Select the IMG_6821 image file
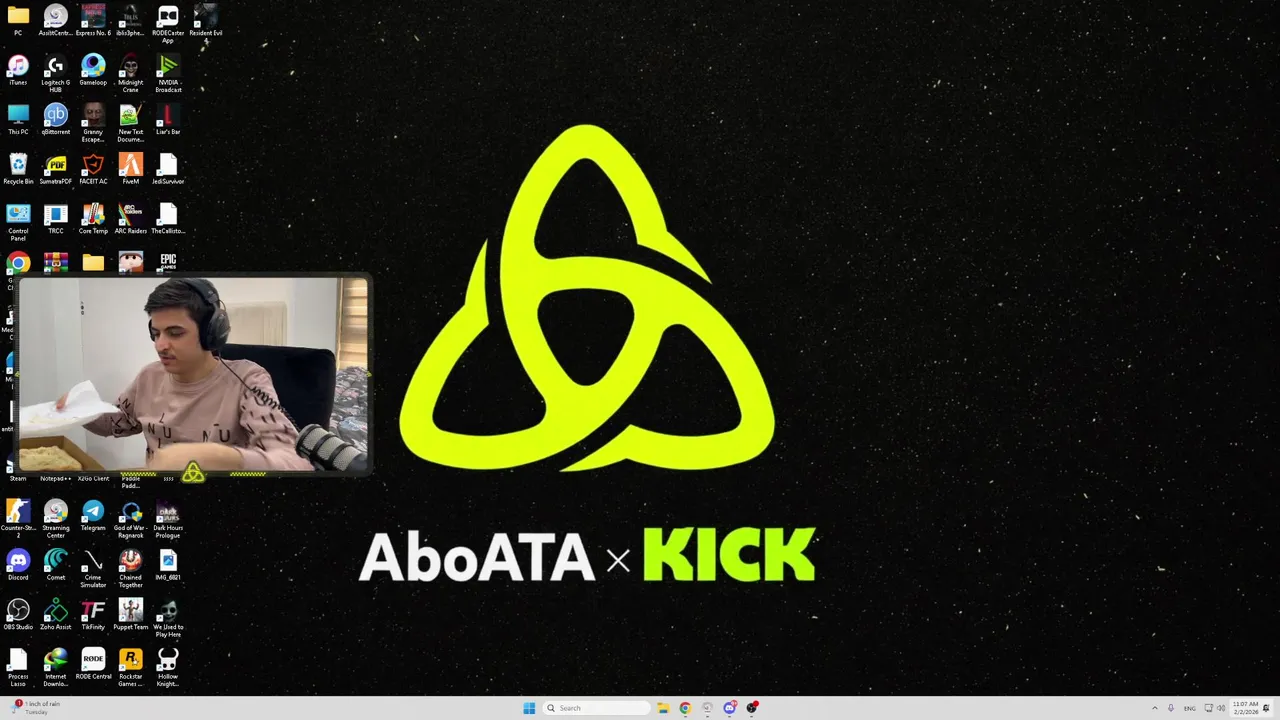1280x720 pixels. (168, 565)
